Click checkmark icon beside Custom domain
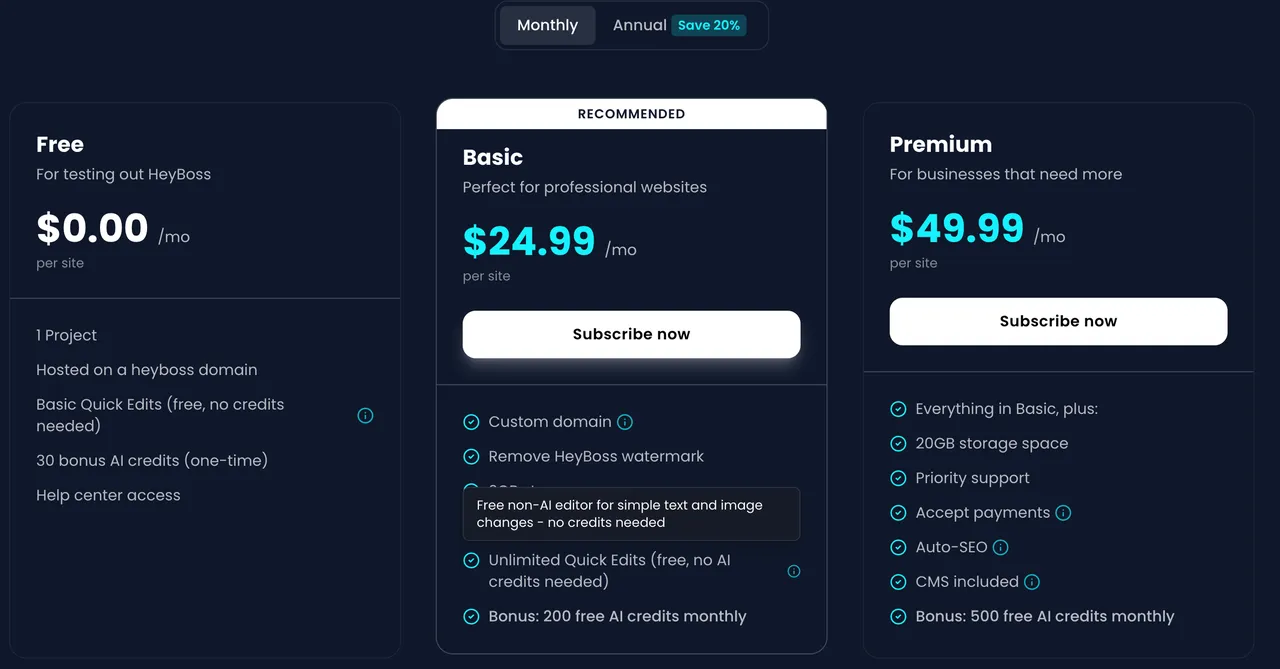This screenshot has height=669, width=1280. tap(471, 422)
